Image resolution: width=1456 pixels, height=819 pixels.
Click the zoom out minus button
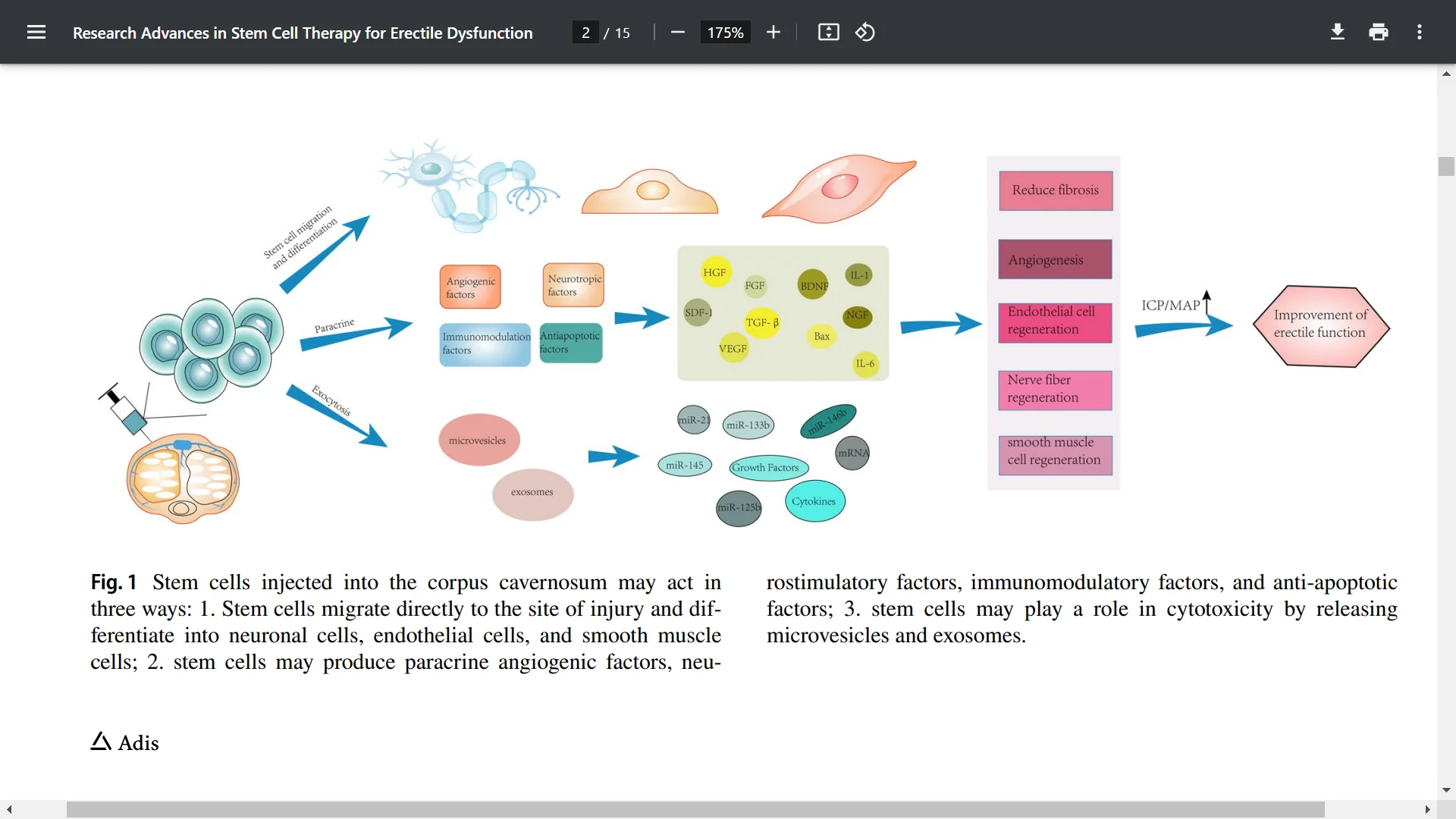click(678, 32)
